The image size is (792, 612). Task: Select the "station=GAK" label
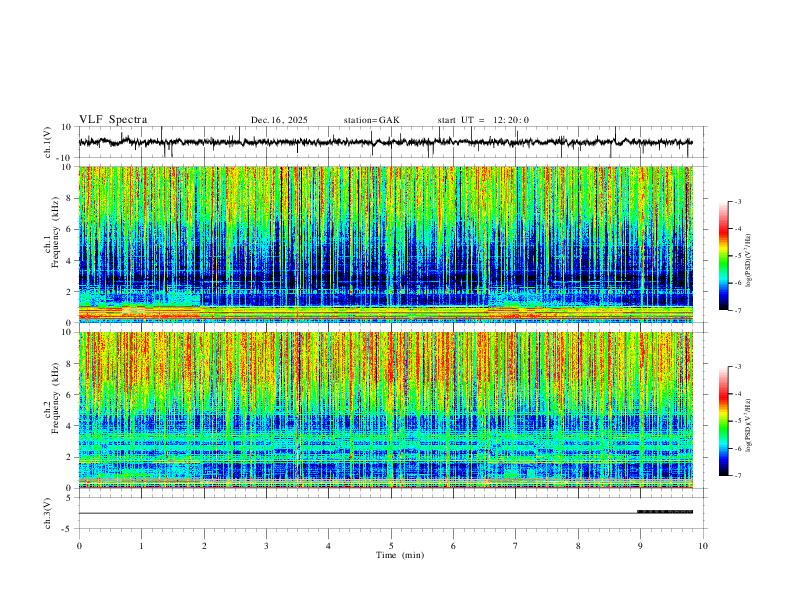[x=371, y=120]
